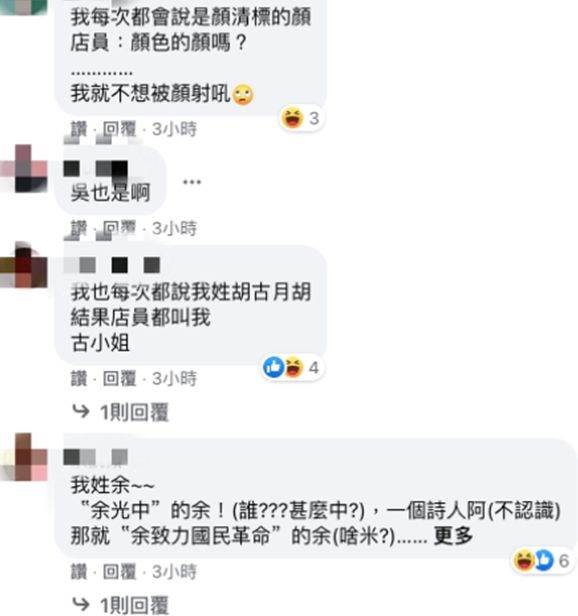Like the 顏清標 comment with 讚
The height and width of the screenshot is (616, 578).
(79, 129)
